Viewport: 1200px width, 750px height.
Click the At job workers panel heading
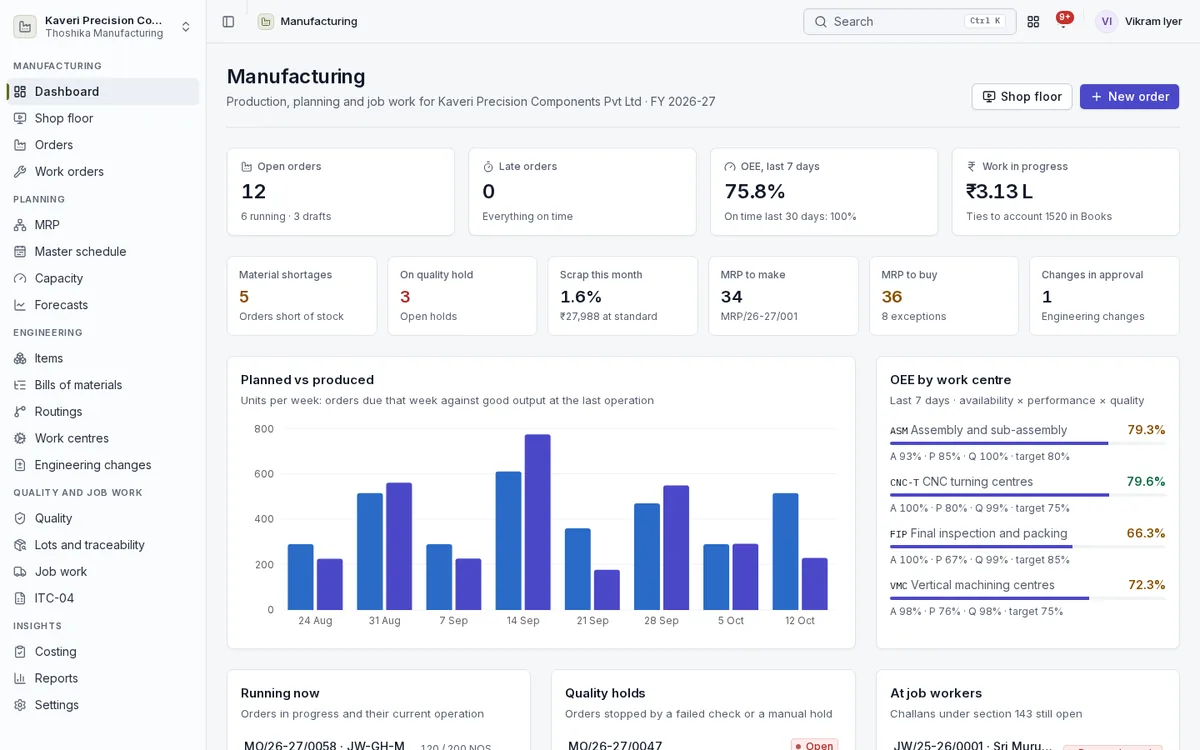936,693
